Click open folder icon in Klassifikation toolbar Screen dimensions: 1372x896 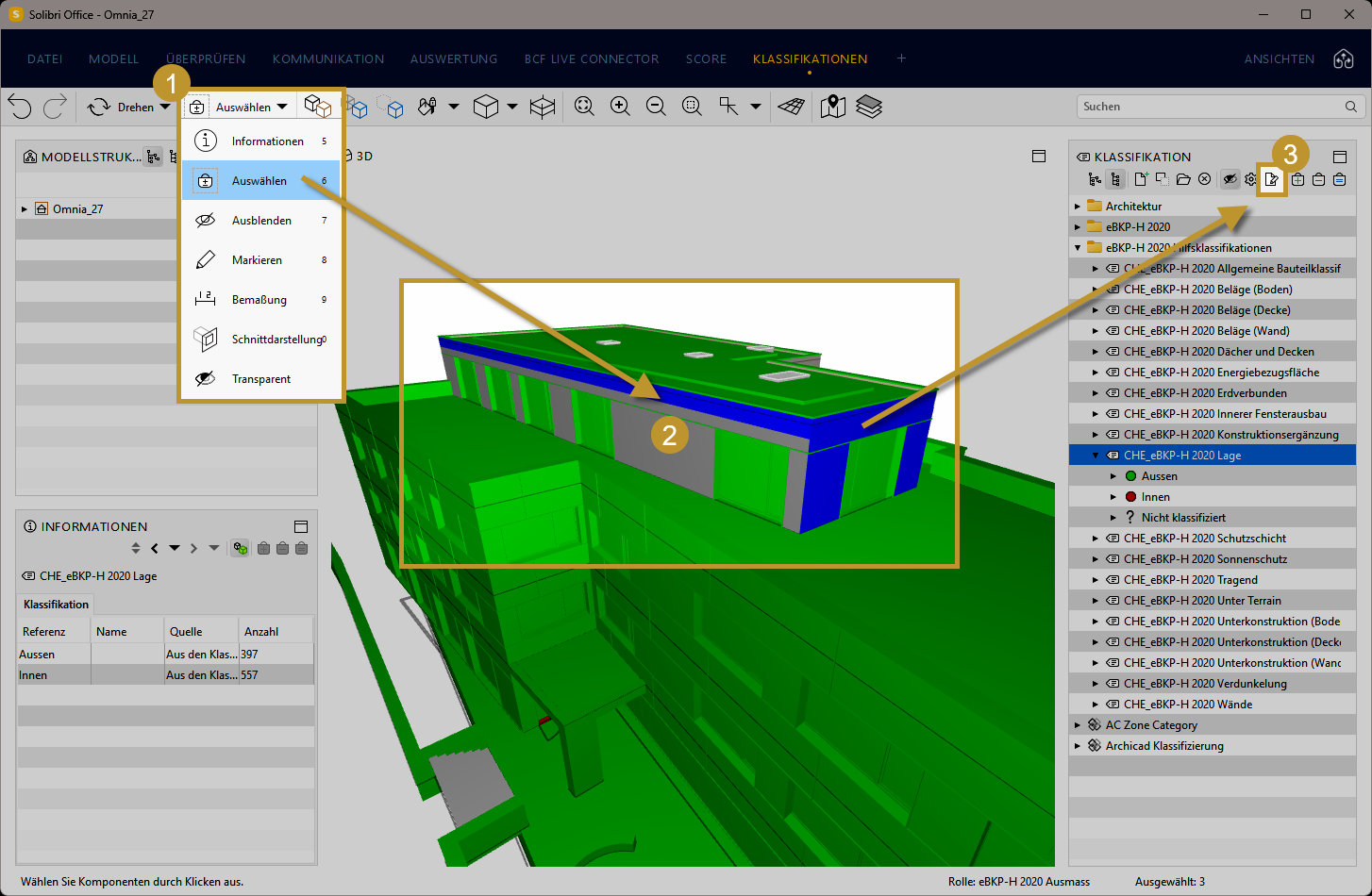tap(1183, 179)
